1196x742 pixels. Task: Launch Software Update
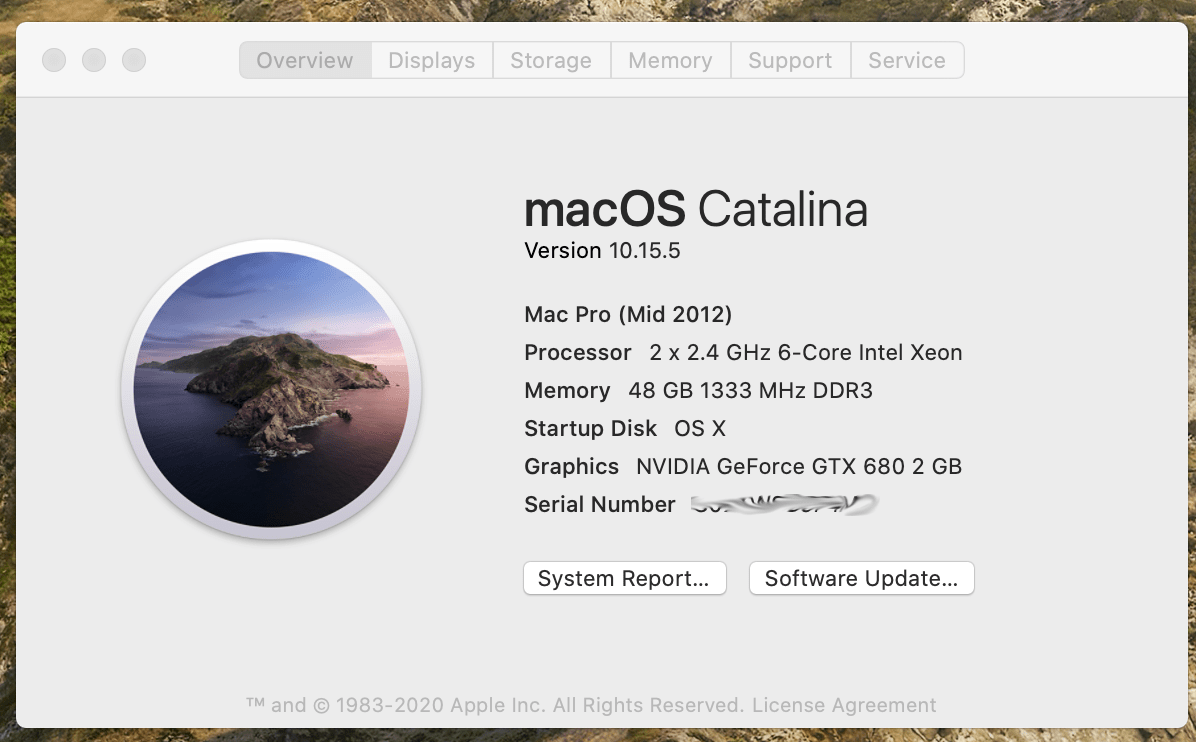(x=861, y=578)
